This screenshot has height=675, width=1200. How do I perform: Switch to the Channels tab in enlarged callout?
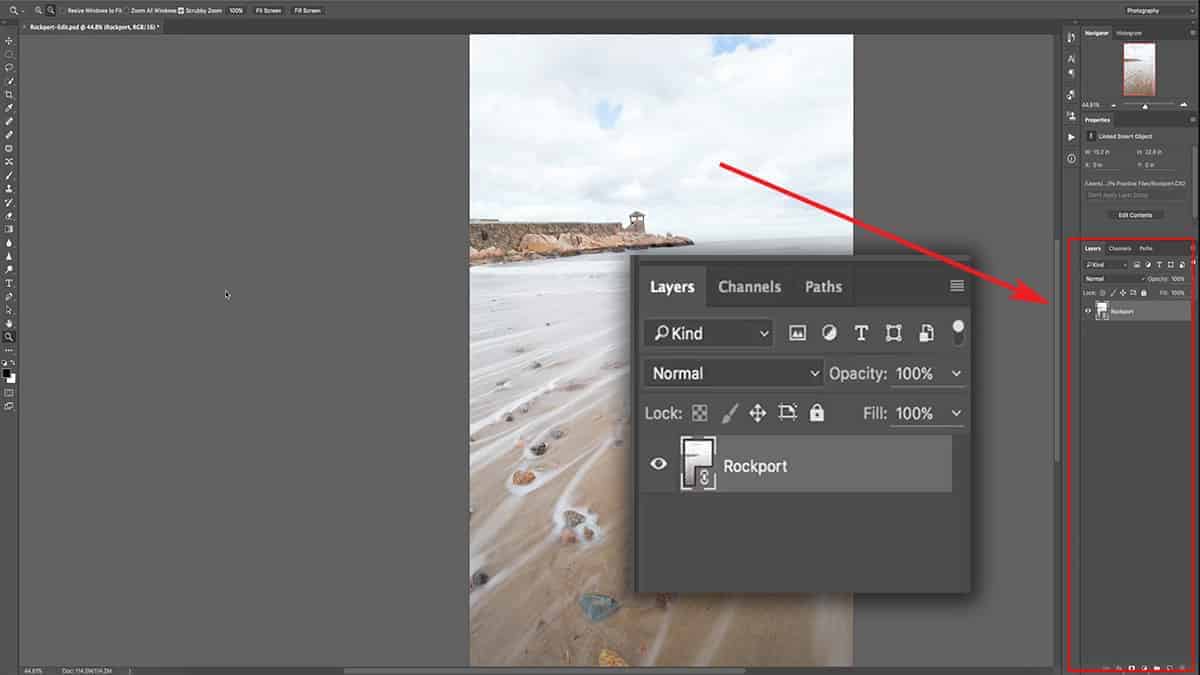749,286
